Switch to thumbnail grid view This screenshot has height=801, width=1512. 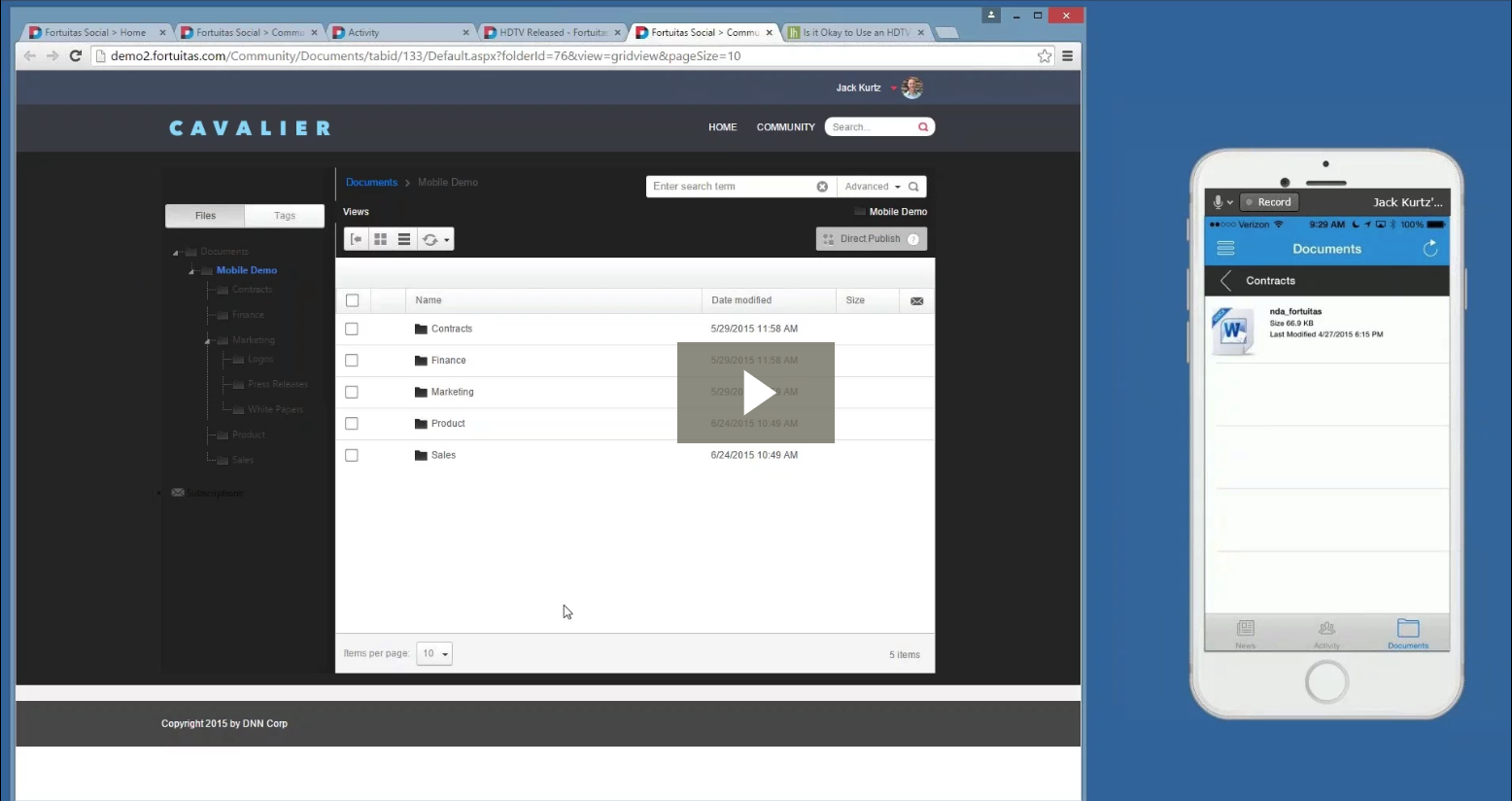click(381, 239)
